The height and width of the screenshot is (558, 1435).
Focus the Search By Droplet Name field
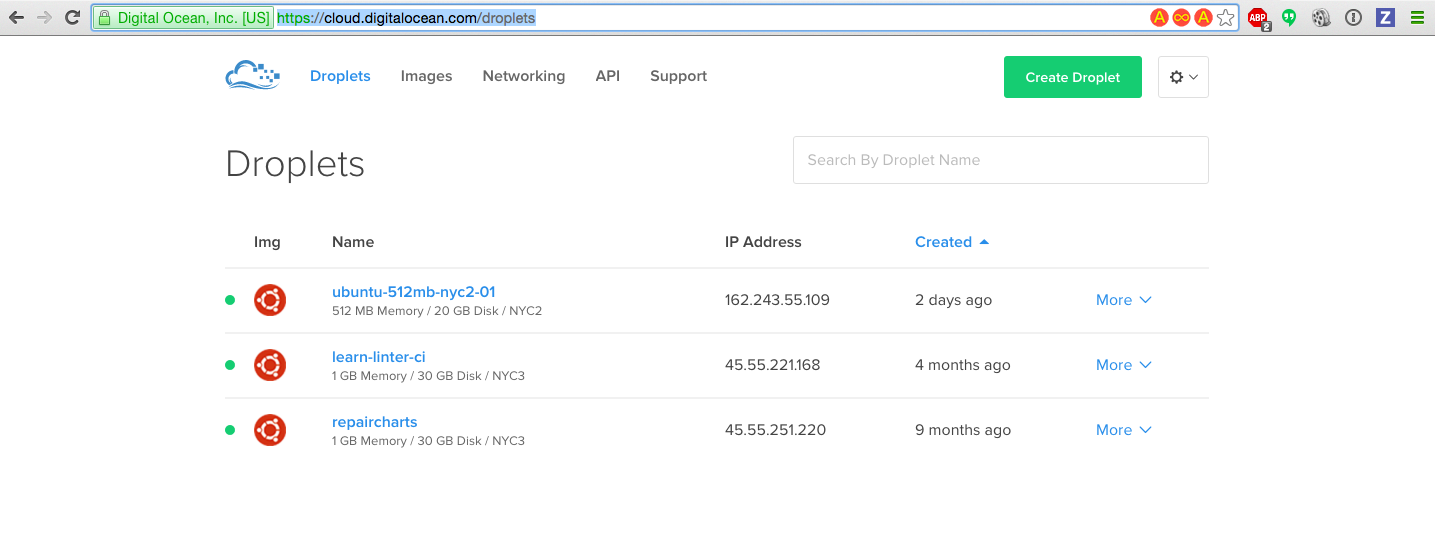pyautogui.click(x=1001, y=160)
